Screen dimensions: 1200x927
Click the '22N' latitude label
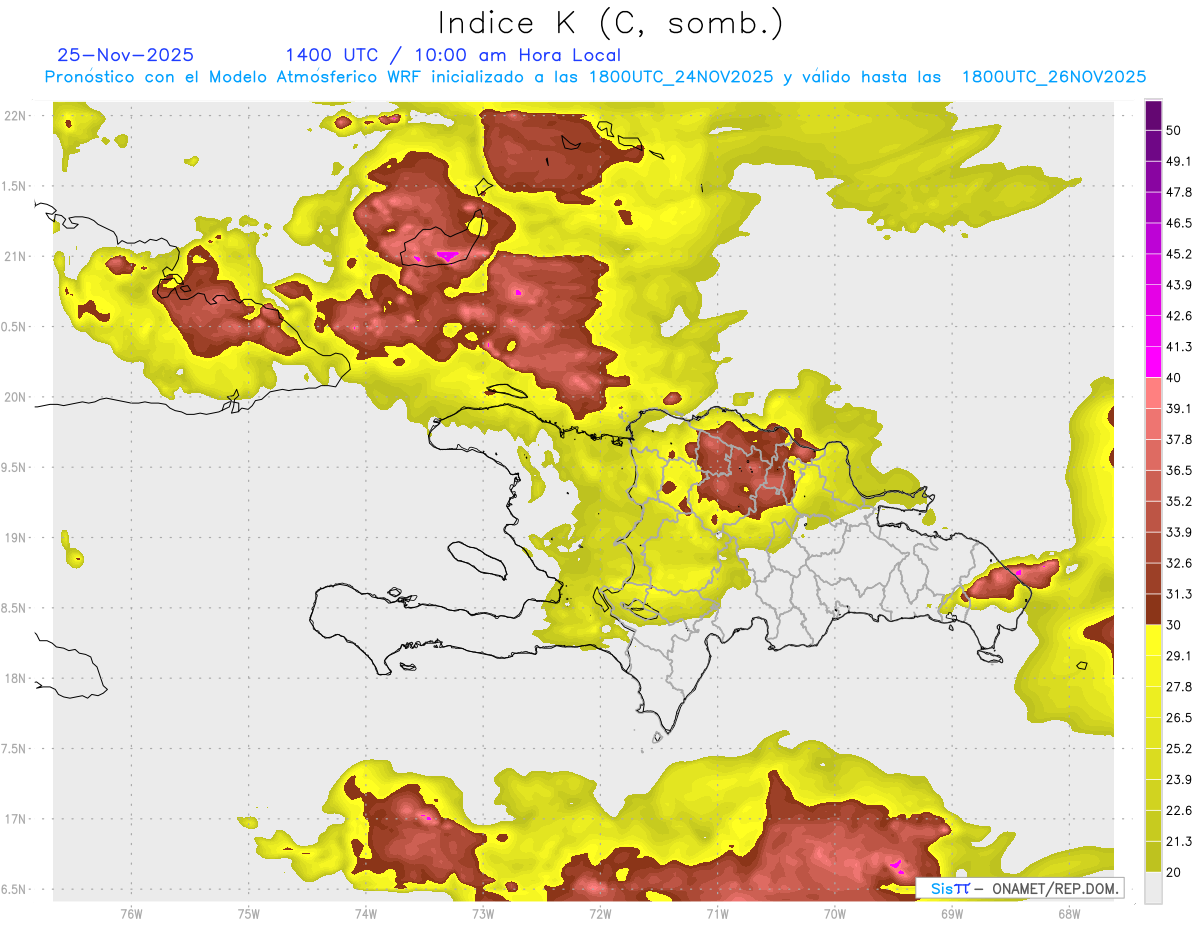click(x=17, y=116)
